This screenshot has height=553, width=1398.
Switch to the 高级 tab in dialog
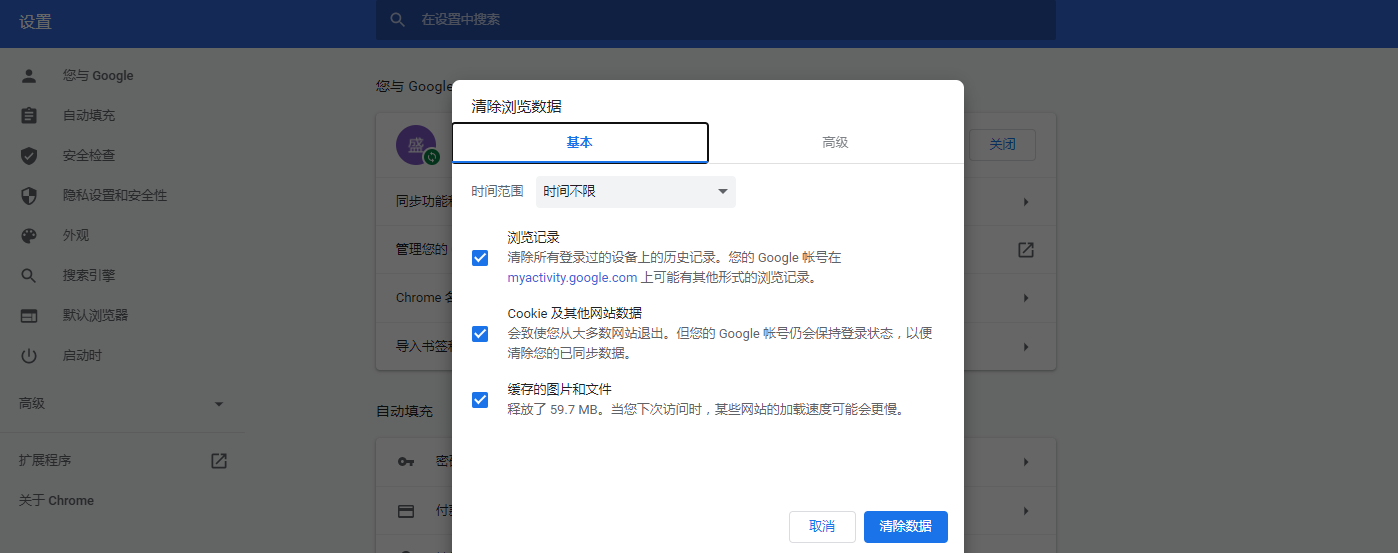(835, 143)
